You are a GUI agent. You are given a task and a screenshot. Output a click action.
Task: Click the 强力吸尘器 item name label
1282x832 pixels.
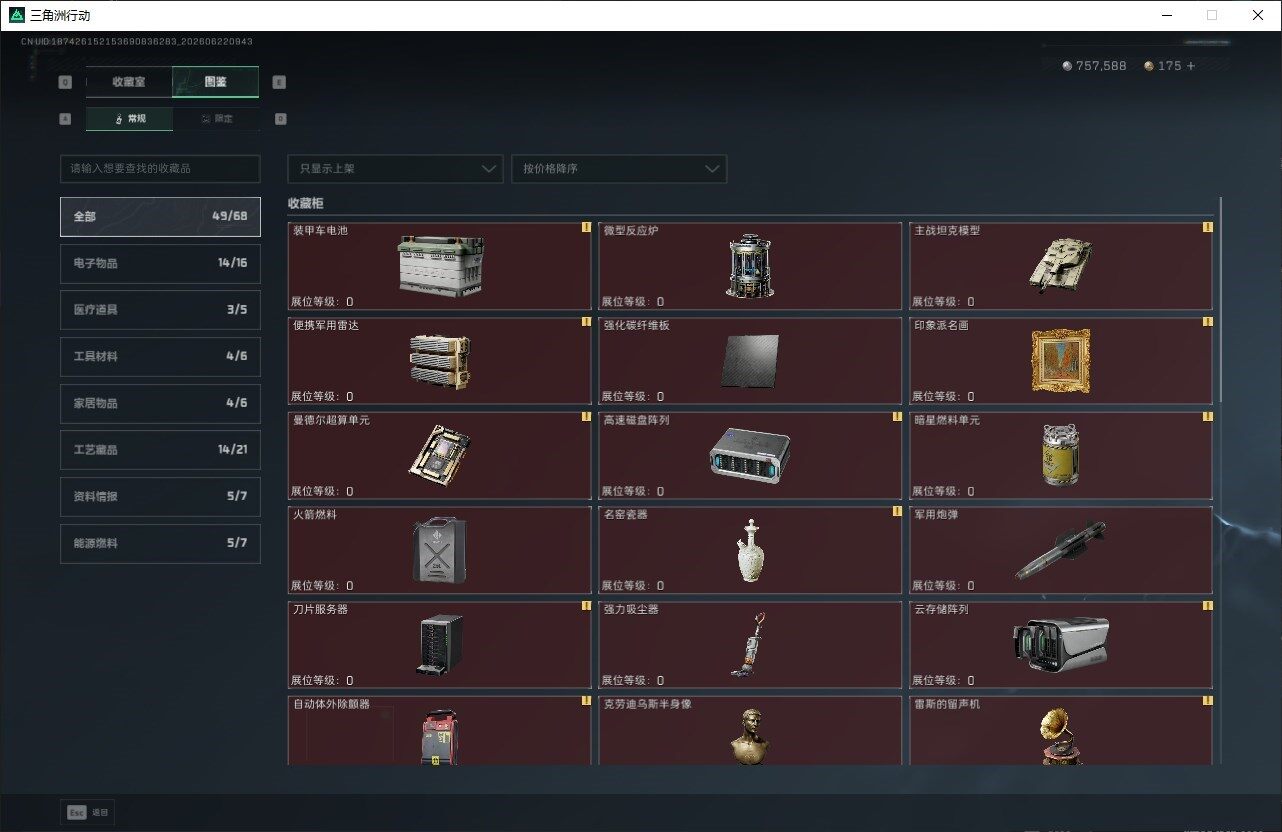pos(631,609)
